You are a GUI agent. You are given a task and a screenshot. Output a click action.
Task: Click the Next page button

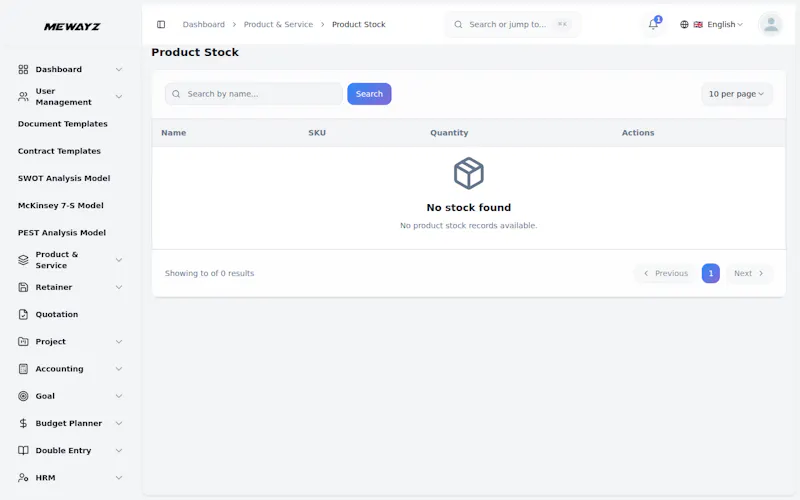[x=748, y=273]
